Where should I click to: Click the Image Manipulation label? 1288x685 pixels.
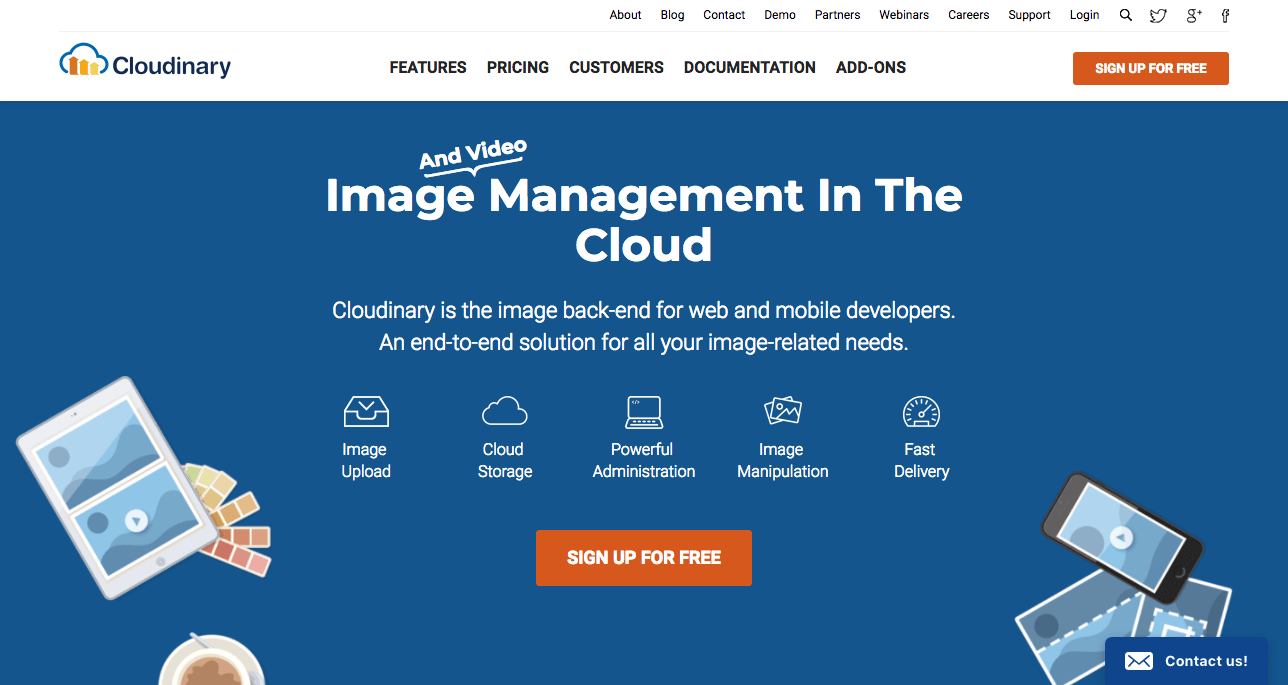click(783, 461)
